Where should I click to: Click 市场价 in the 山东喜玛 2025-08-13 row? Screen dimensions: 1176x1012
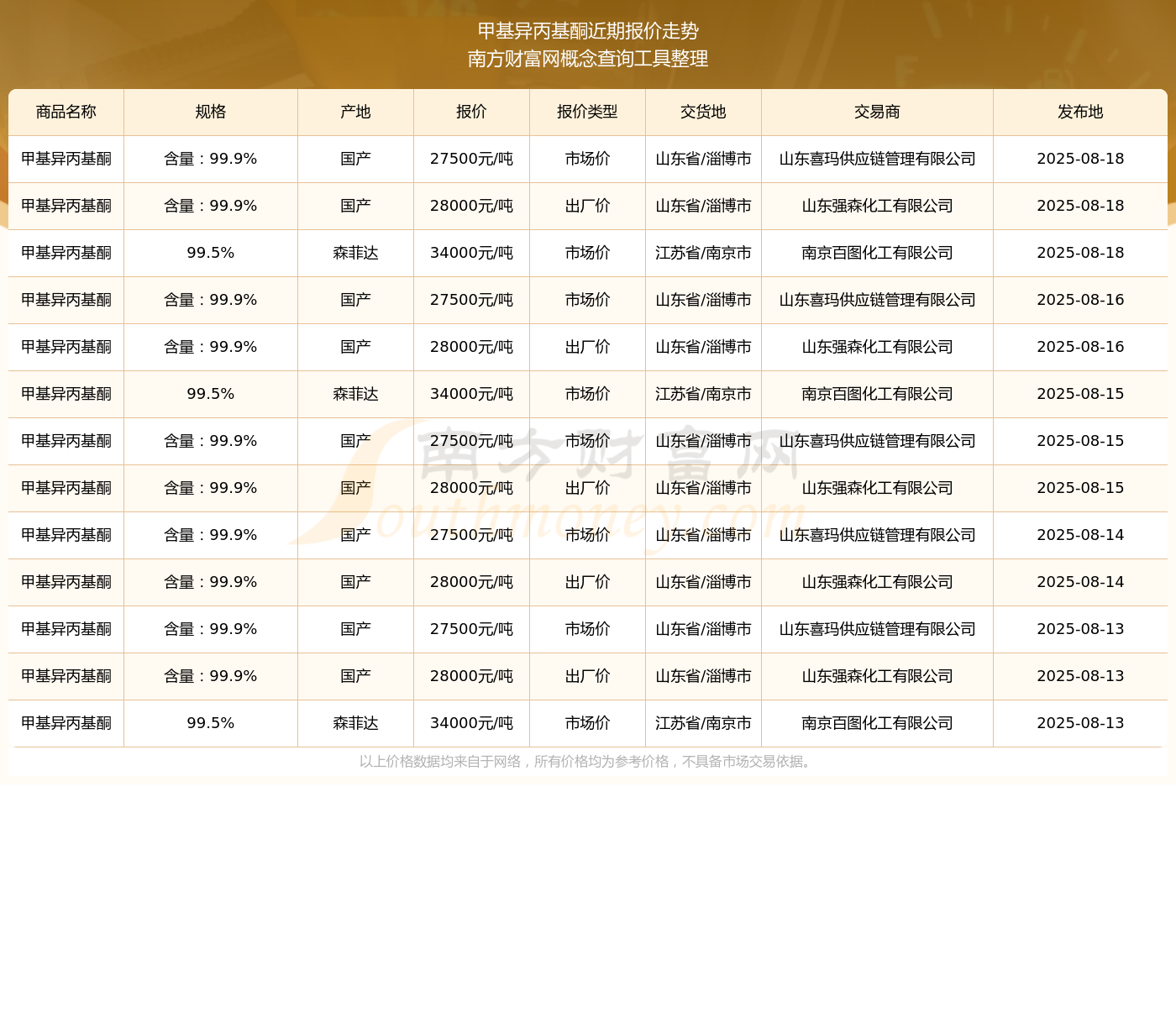click(587, 629)
